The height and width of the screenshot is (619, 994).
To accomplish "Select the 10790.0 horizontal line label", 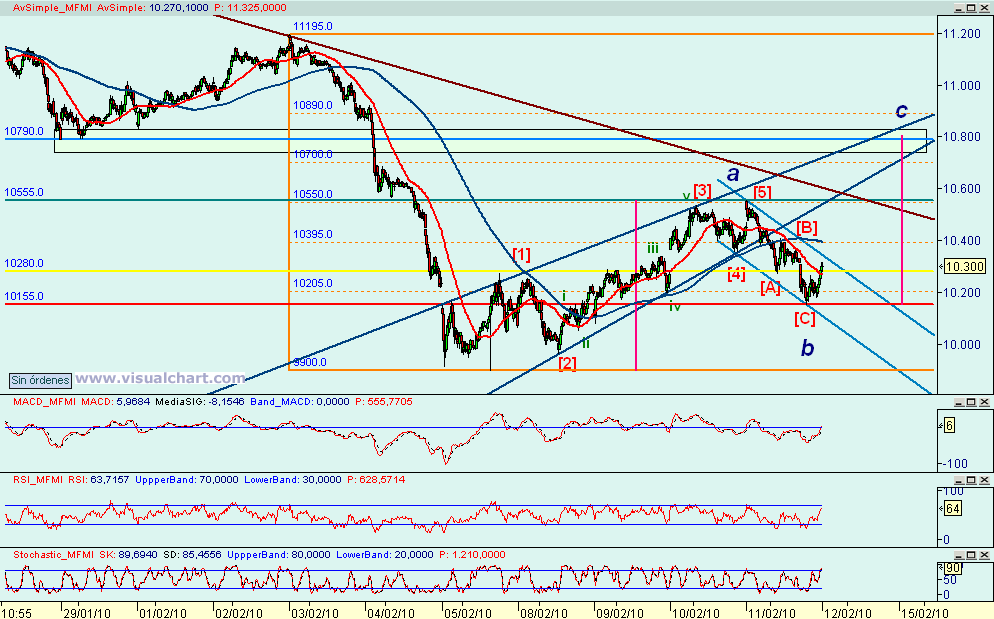I will pos(24,132).
